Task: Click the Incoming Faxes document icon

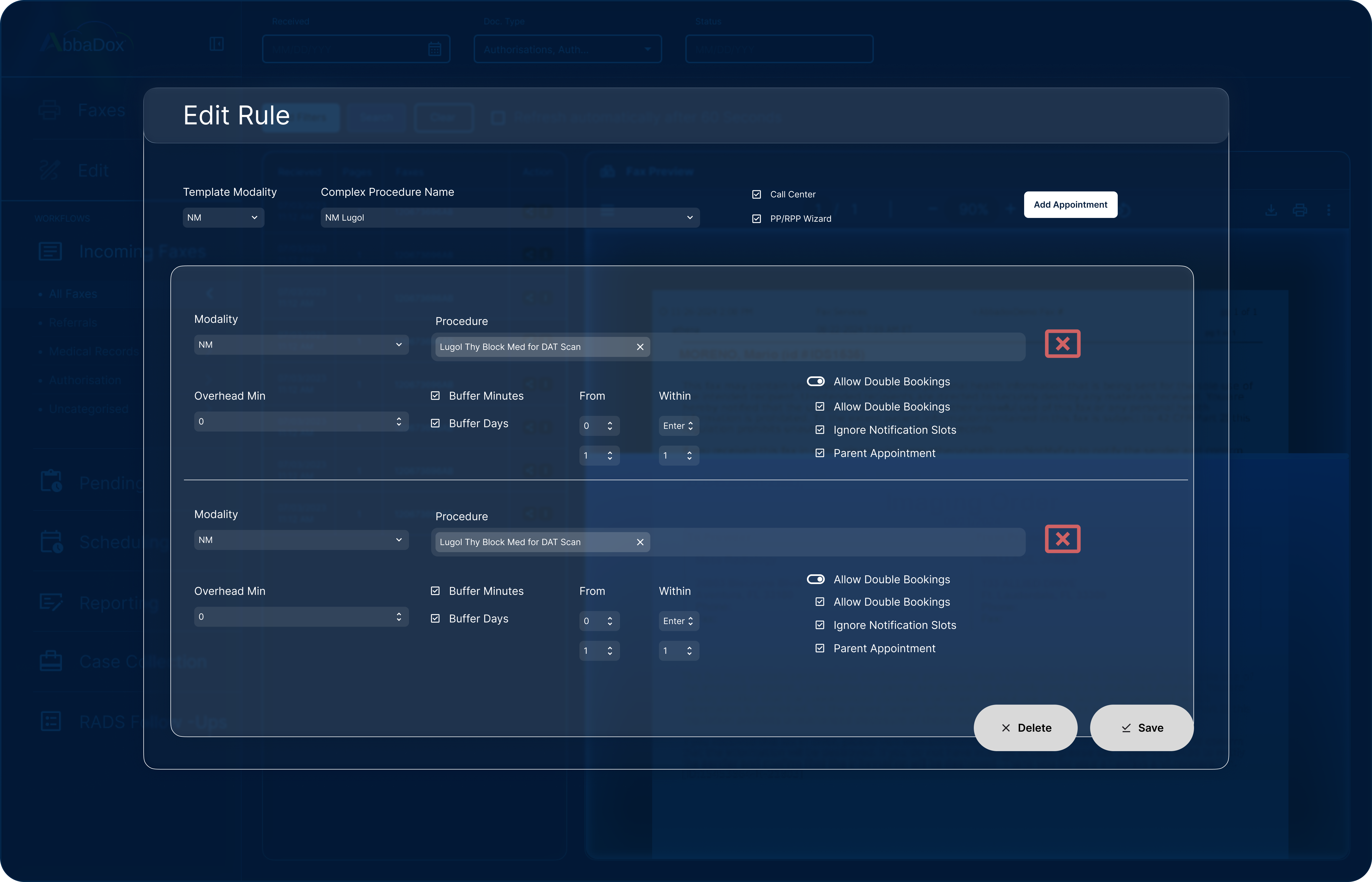Action: coord(50,251)
